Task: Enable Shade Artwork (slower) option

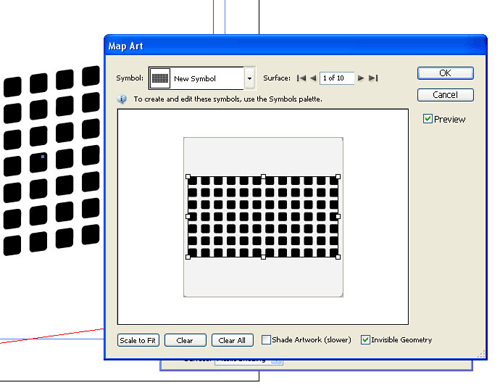Action: [266, 340]
